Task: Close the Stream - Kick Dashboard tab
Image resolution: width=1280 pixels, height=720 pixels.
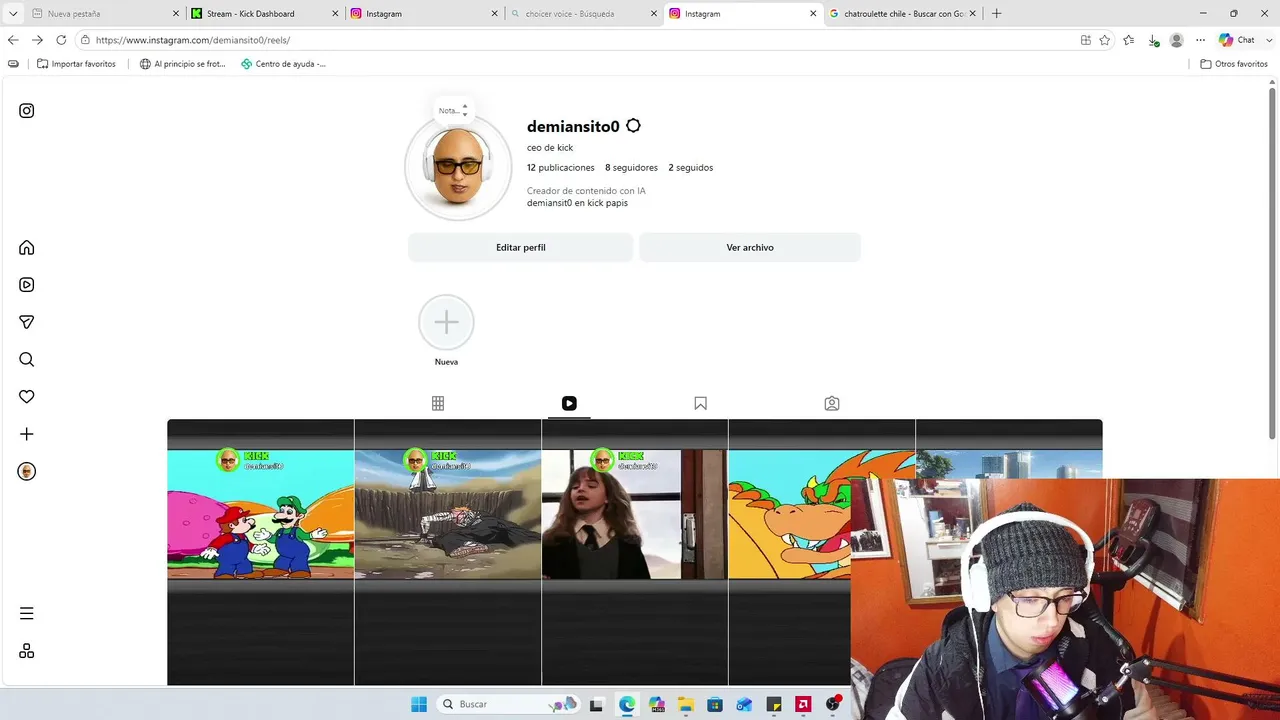Action: tap(335, 14)
